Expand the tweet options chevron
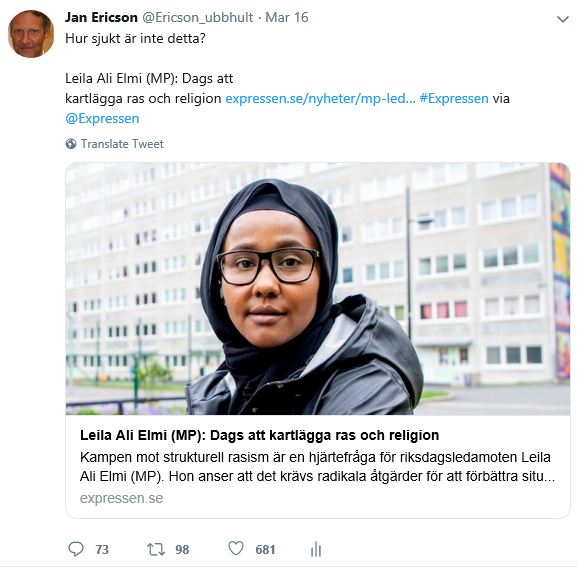 click(563, 19)
